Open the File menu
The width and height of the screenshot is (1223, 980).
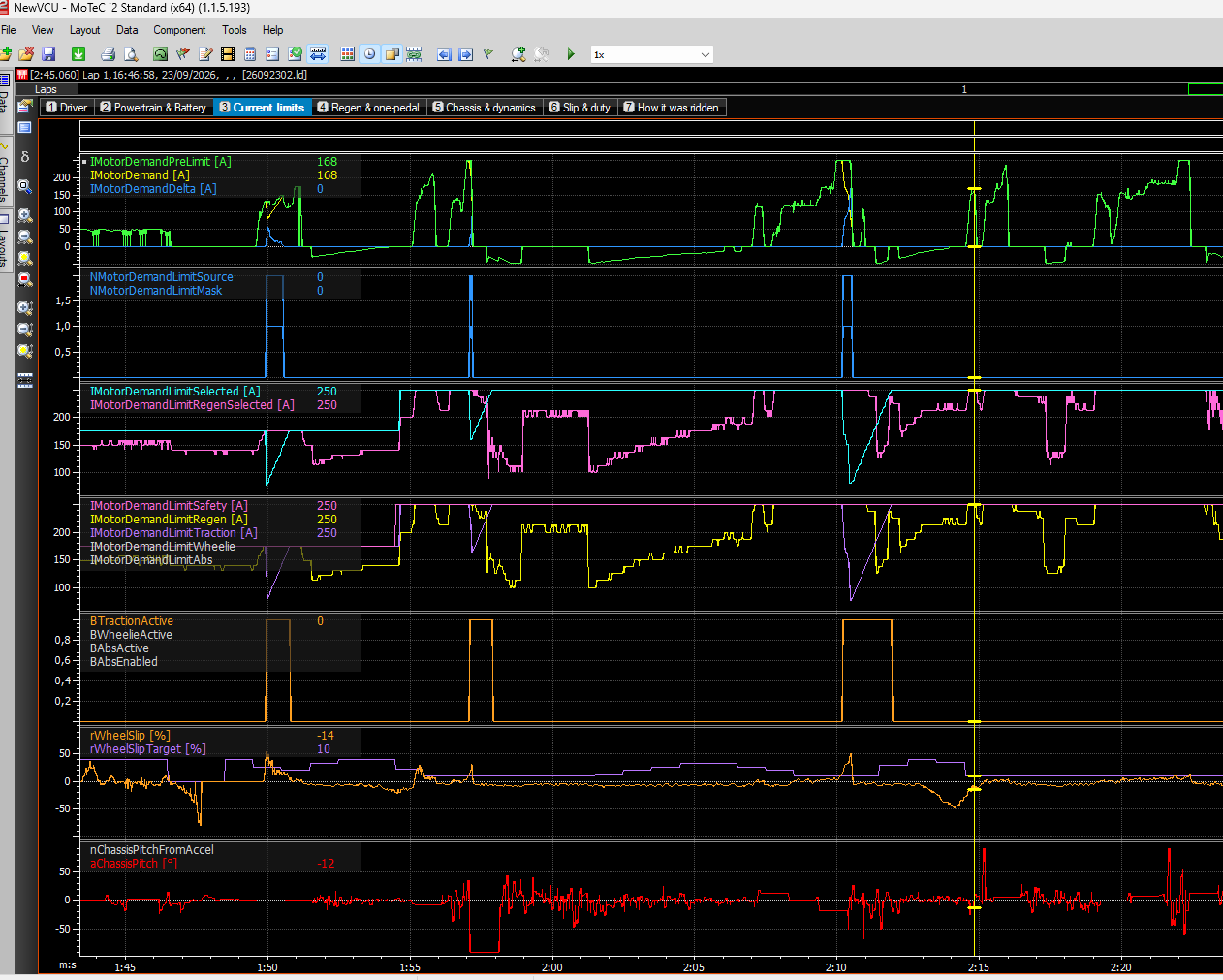click(x=9, y=30)
